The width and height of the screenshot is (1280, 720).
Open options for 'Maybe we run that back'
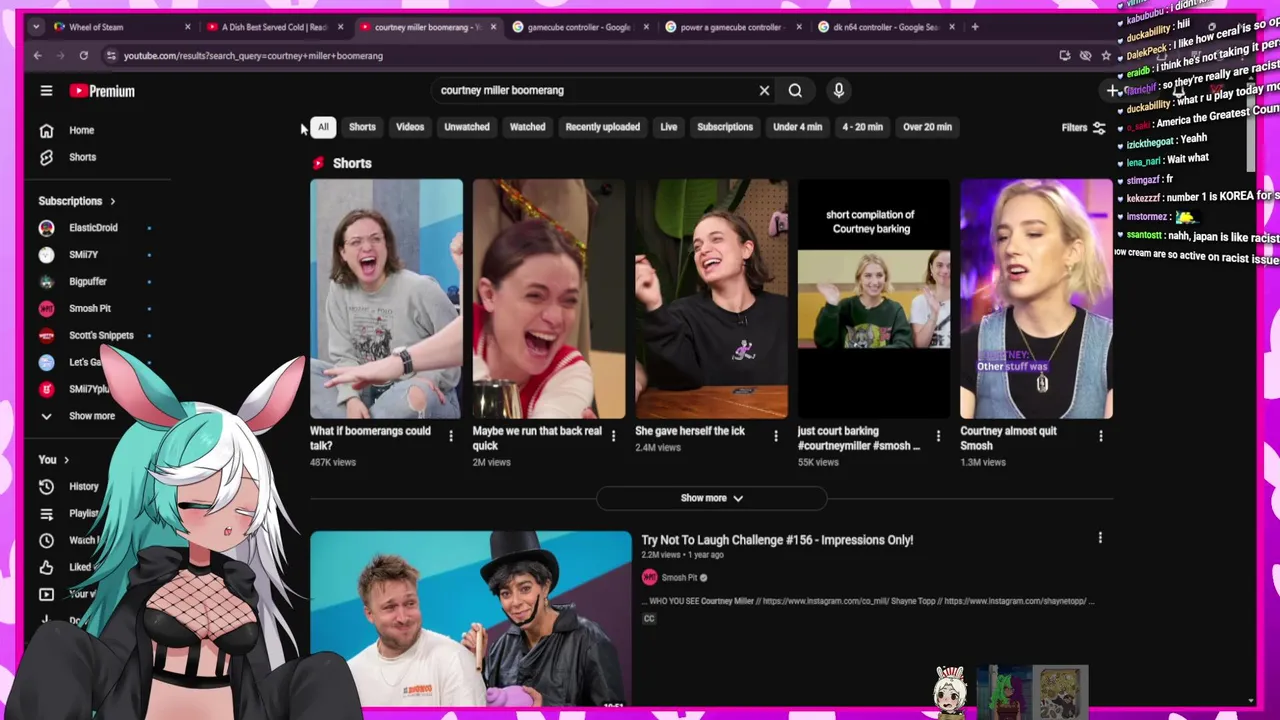[x=613, y=436]
